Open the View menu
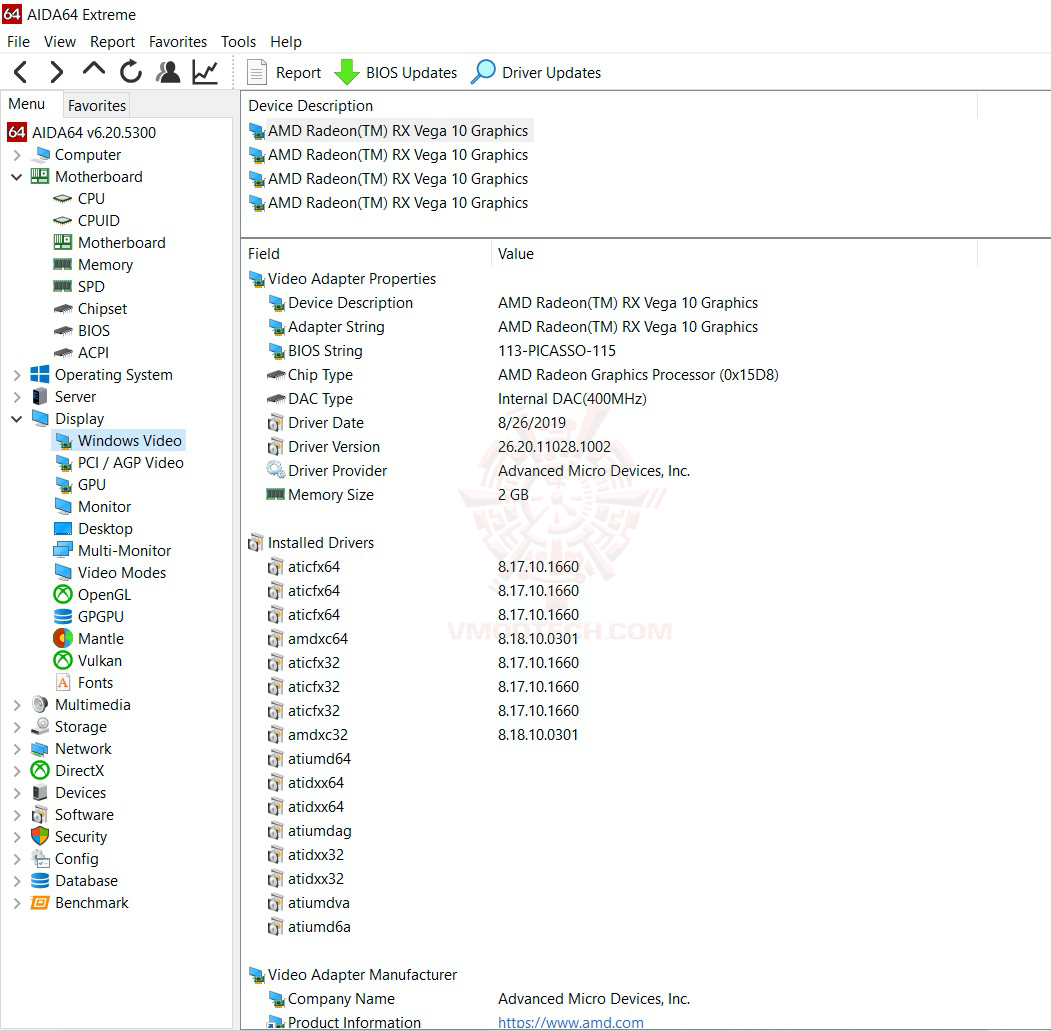Viewport: 1051px width, 1031px height. click(60, 42)
